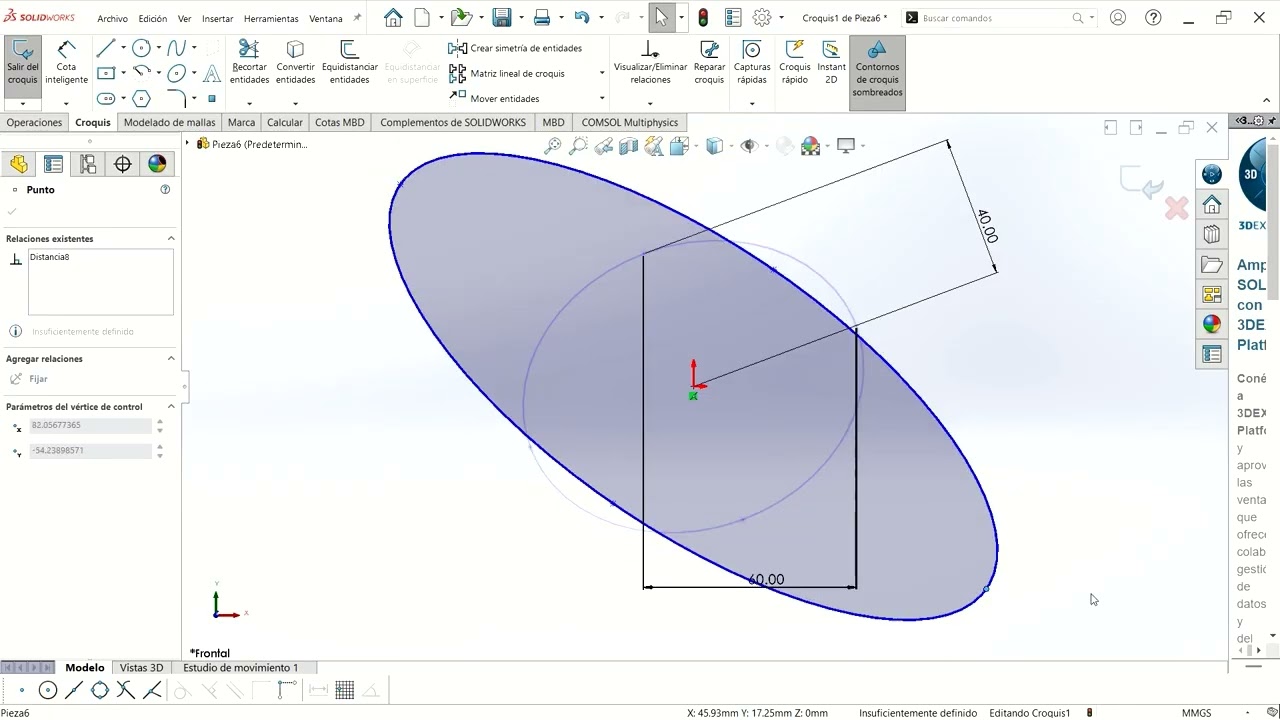1280x720 pixels.
Task: Click Croquis rápido tool
Action: click(795, 63)
